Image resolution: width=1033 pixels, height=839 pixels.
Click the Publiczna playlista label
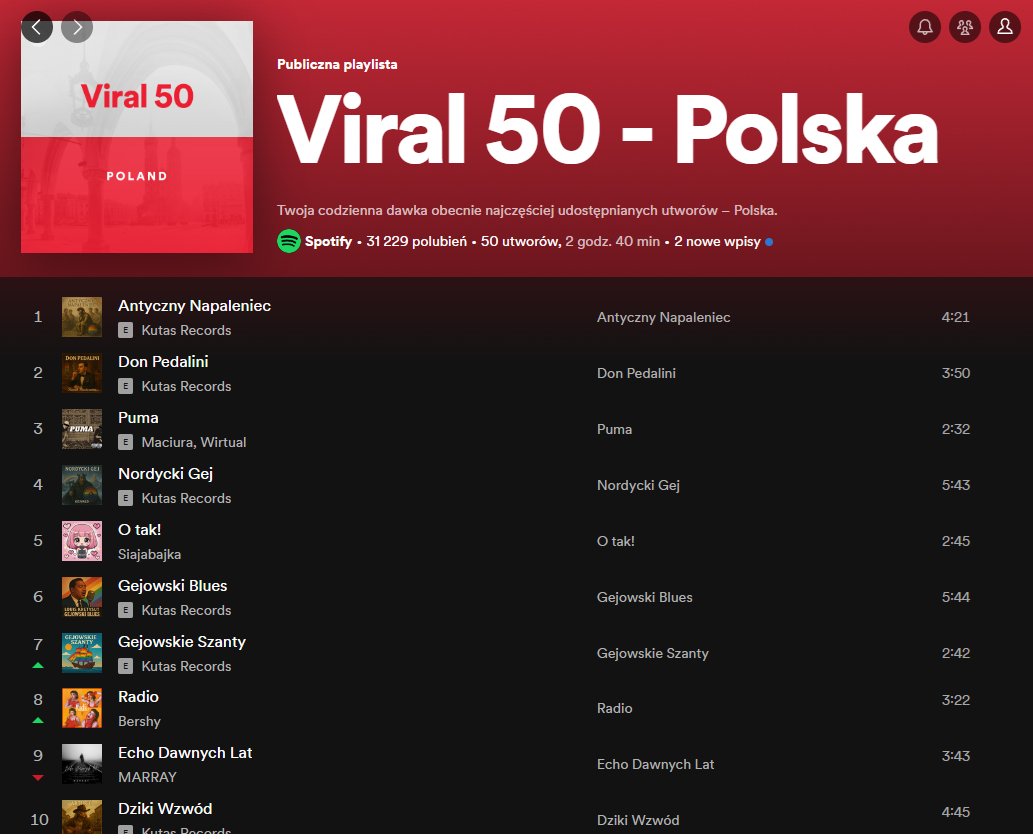[x=337, y=65]
